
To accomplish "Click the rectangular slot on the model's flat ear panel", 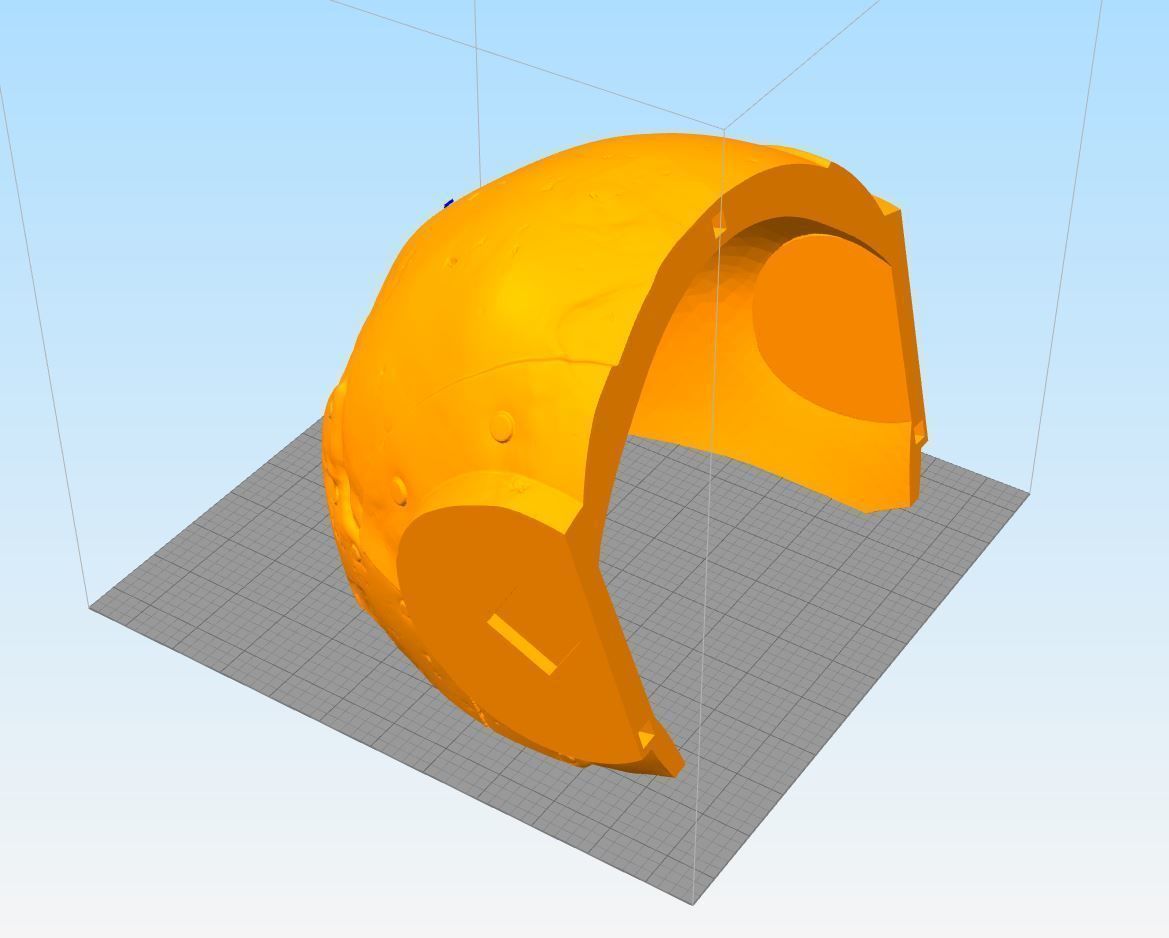I will 522,645.
